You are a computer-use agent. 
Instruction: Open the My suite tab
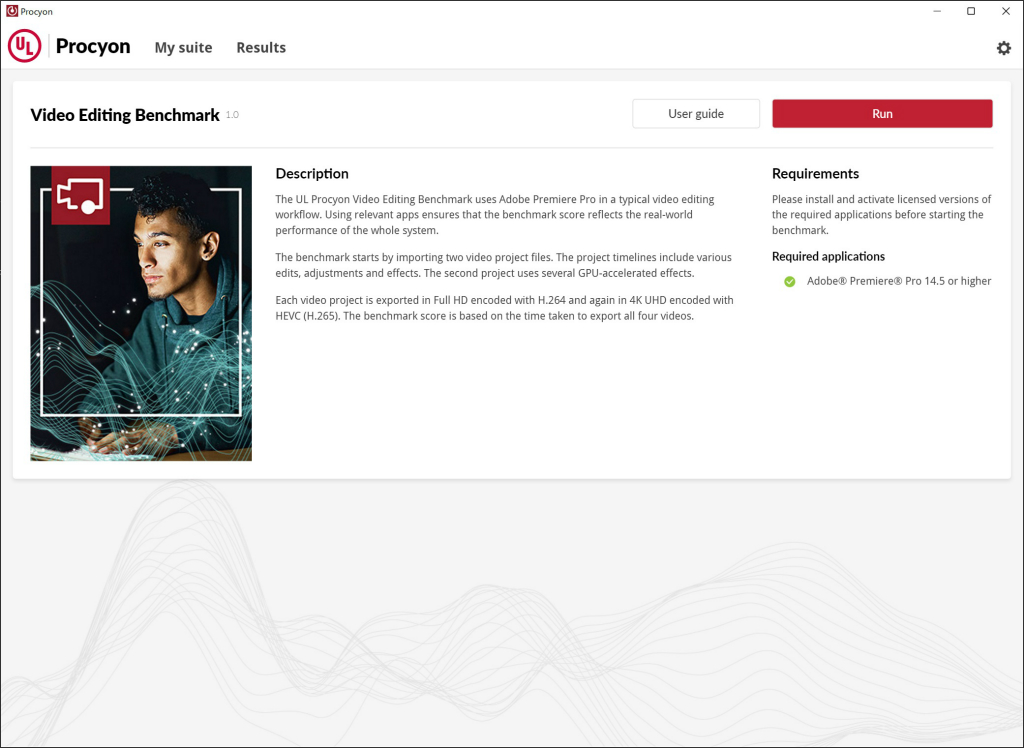pyautogui.click(x=184, y=48)
